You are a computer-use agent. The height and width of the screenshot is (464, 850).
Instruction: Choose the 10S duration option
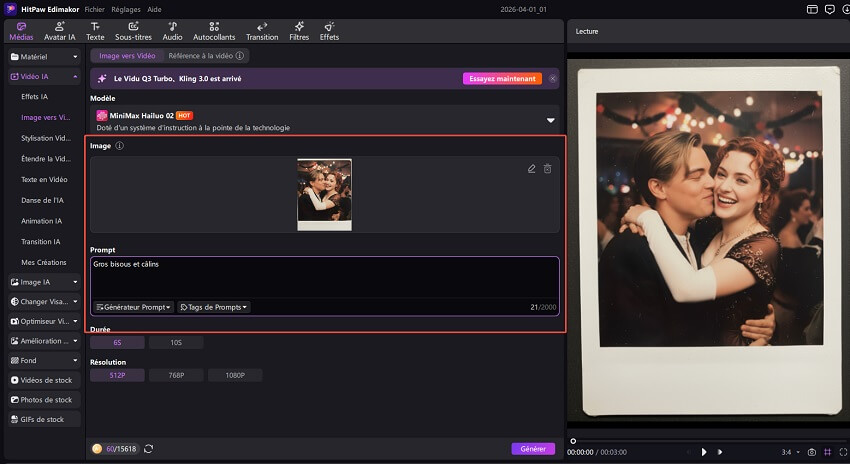click(x=176, y=343)
